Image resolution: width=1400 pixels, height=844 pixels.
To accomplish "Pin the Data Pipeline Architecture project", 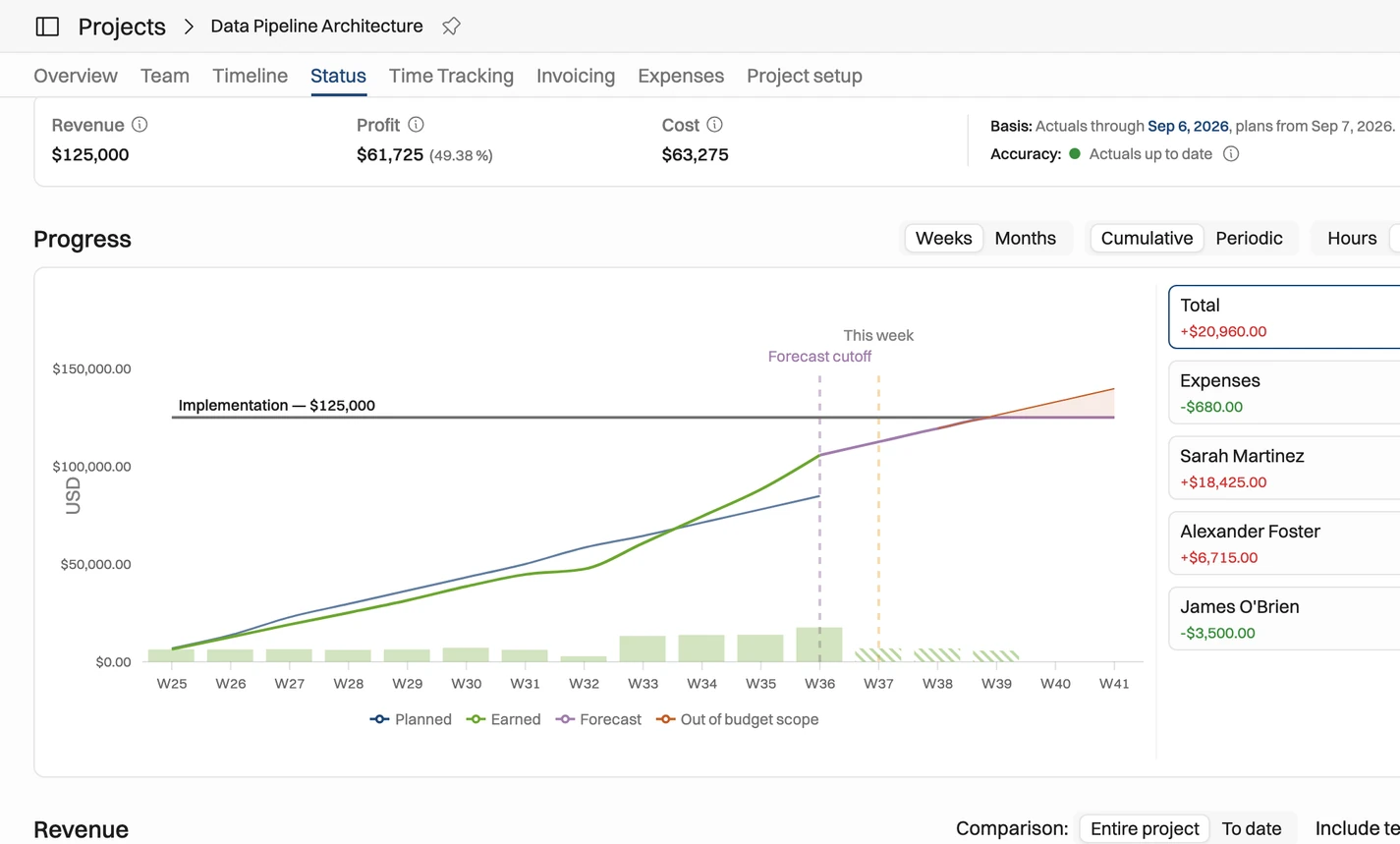I will click(451, 27).
